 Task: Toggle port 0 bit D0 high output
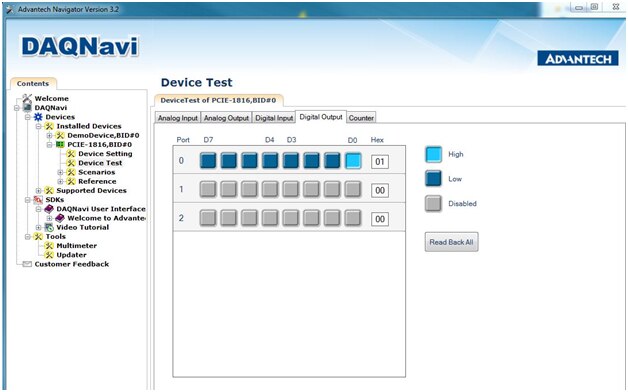[353, 161]
